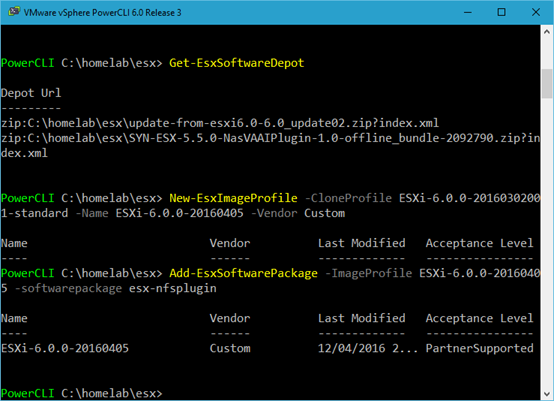Image resolution: width=554 pixels, height=401 pixels.
Task: Click the New-EsxImageProfile command text
Action: coord(233,198)
